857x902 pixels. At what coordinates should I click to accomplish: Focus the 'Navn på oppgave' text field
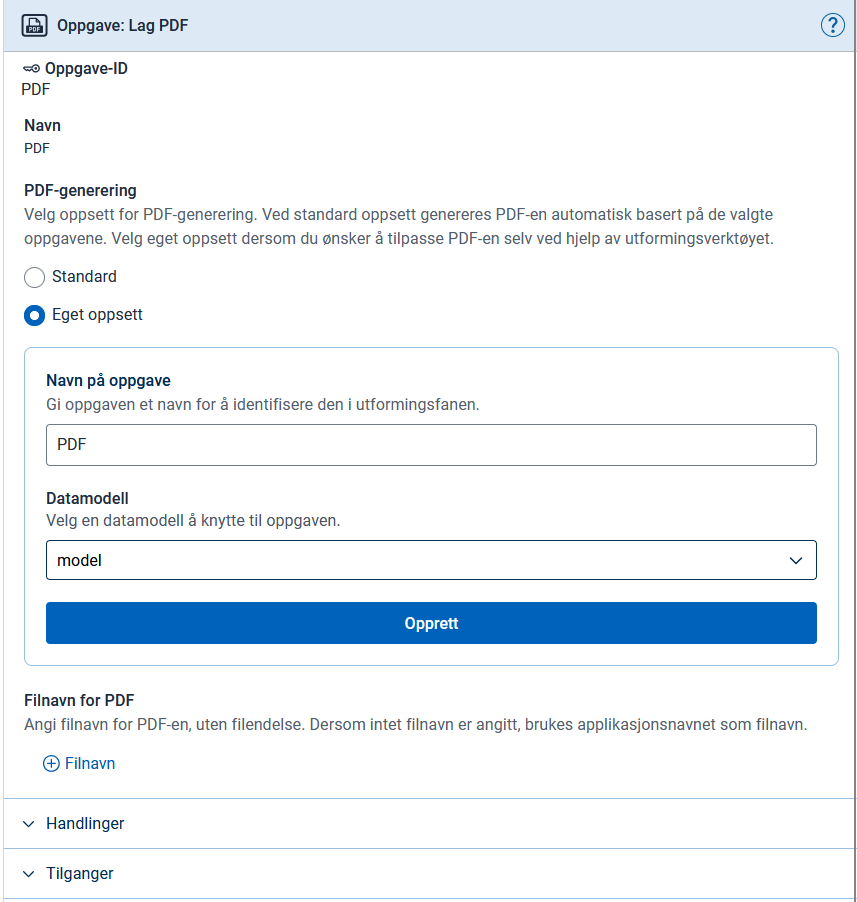click(431, 445)
